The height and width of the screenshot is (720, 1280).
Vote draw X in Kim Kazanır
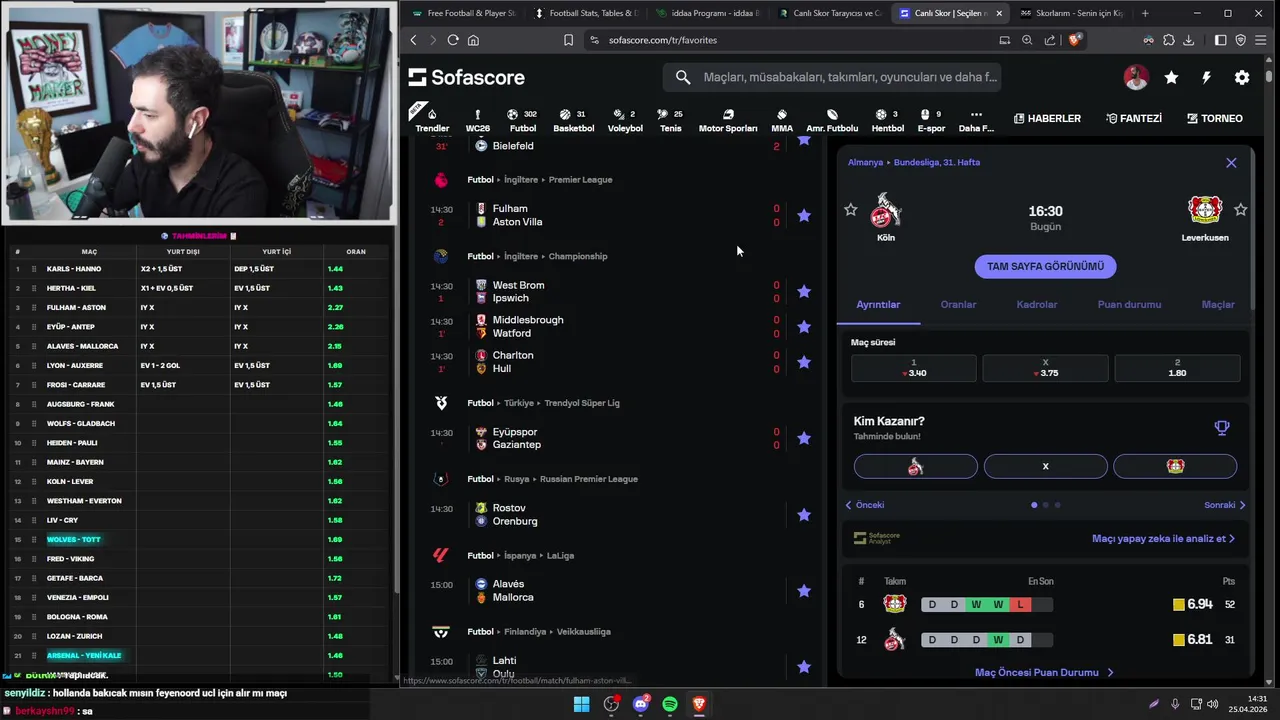tap(1045, 466)
